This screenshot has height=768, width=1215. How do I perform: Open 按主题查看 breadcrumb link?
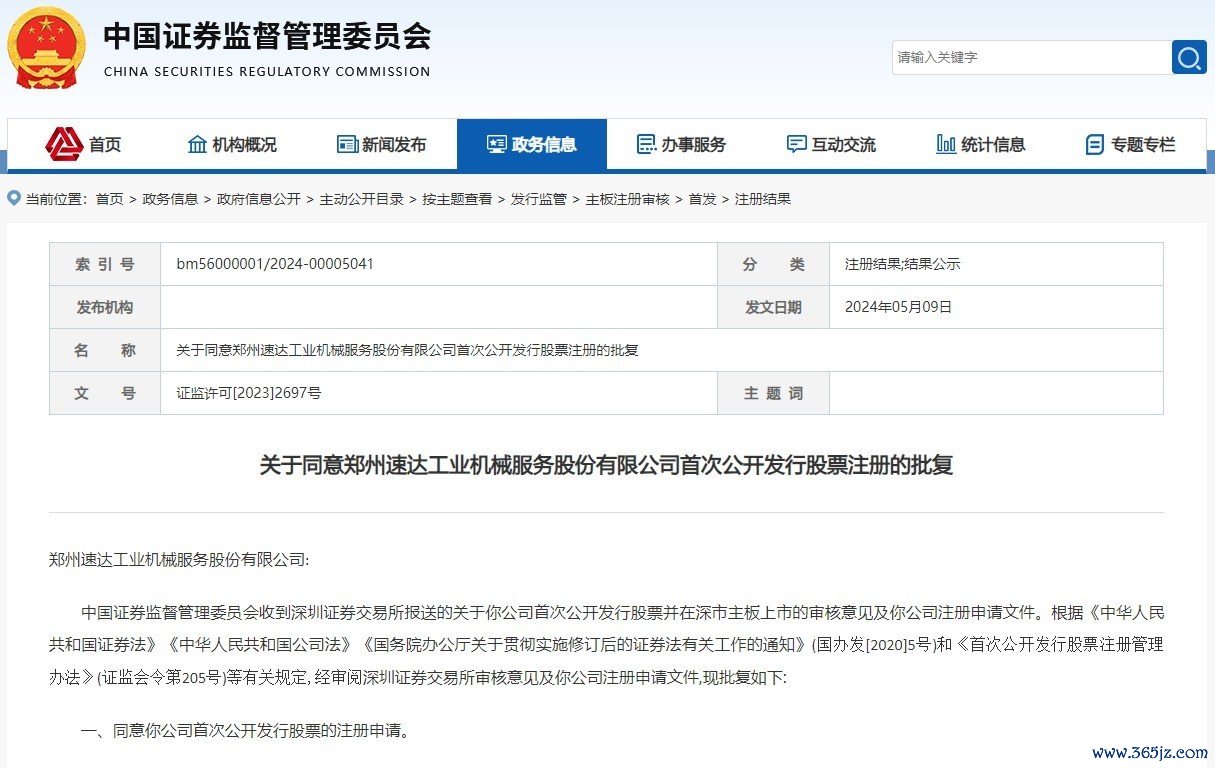[457, 199]
